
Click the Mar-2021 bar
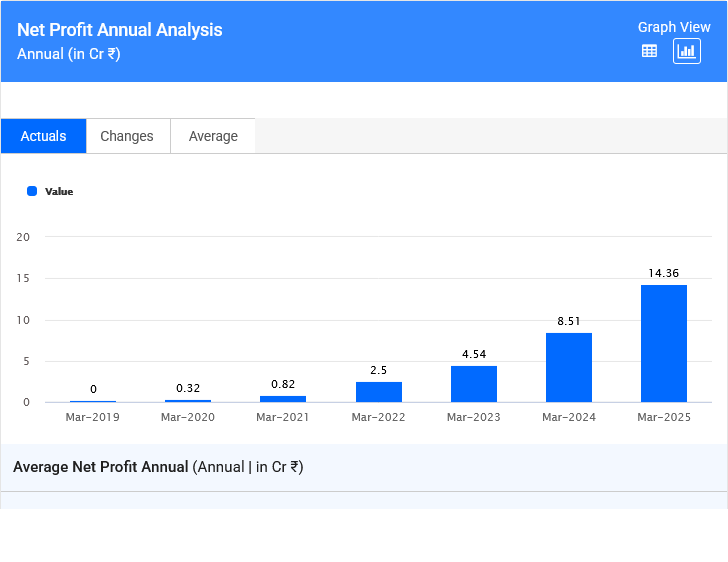coord(283,399)
